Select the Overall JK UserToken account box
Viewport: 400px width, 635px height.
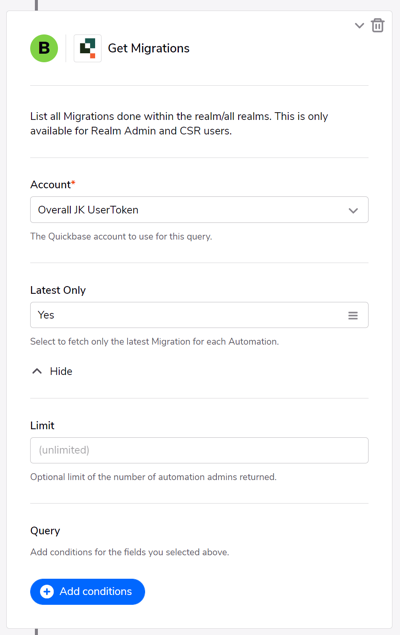[x=199, y=210]
